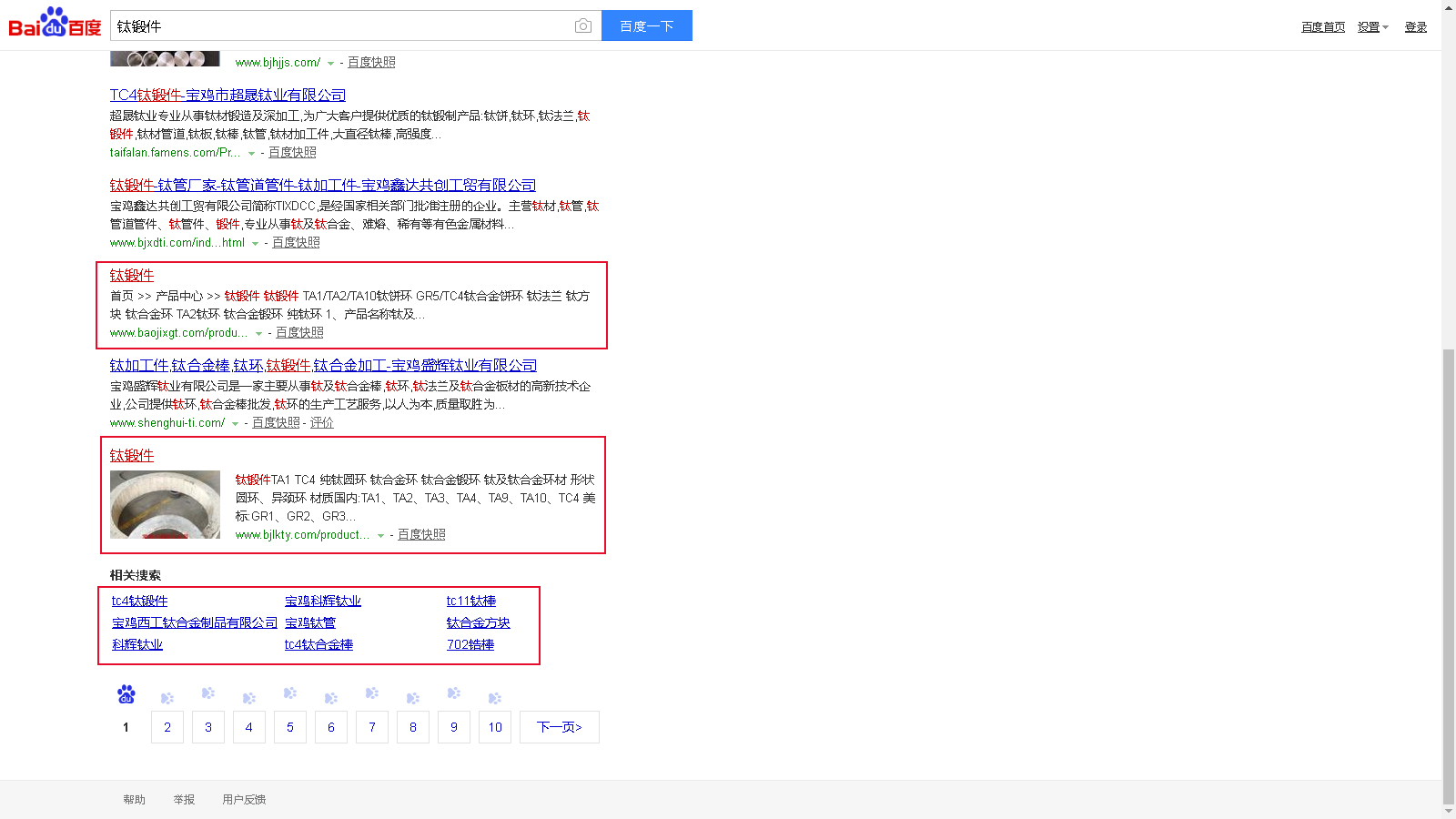Expand dropdown arrow next to www.shenghui-ti.com
The image size is (1456, 819).
[x=235, y=423]
